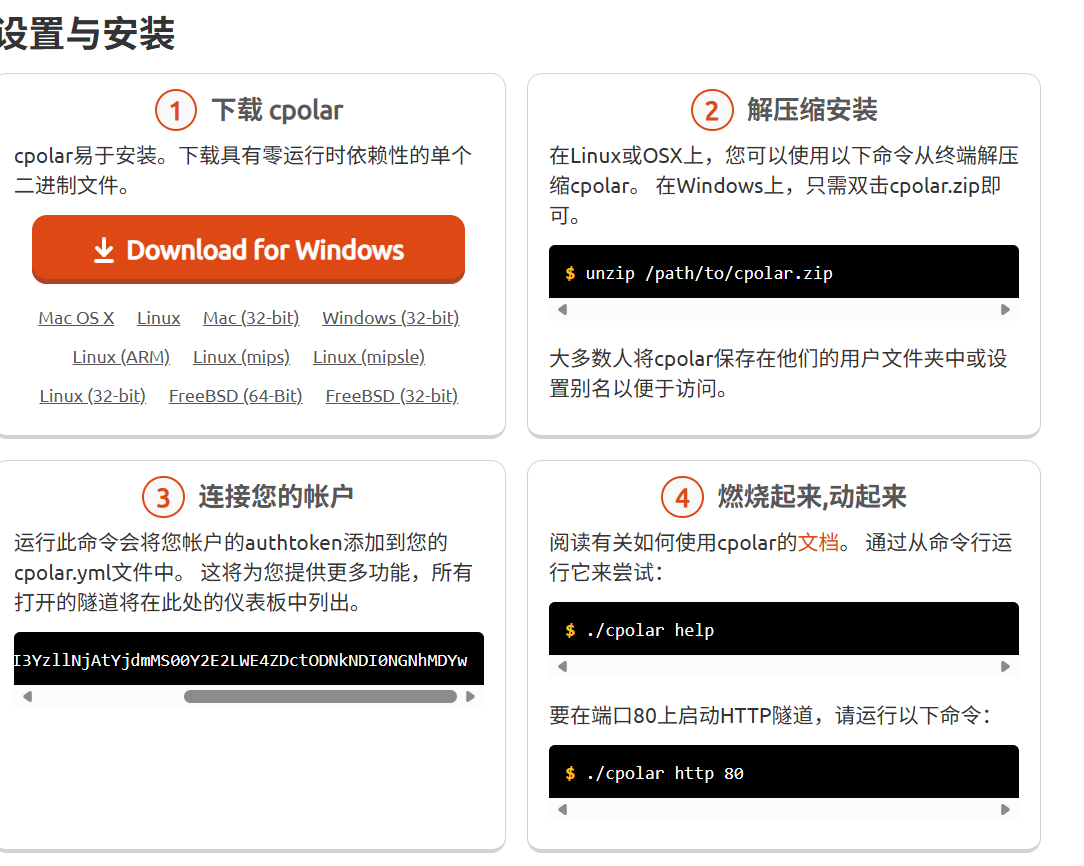The height and width of the screenshot is (866, 1084).
Task: Click the authtoken string in the code box
Action: tap(241, 661)
